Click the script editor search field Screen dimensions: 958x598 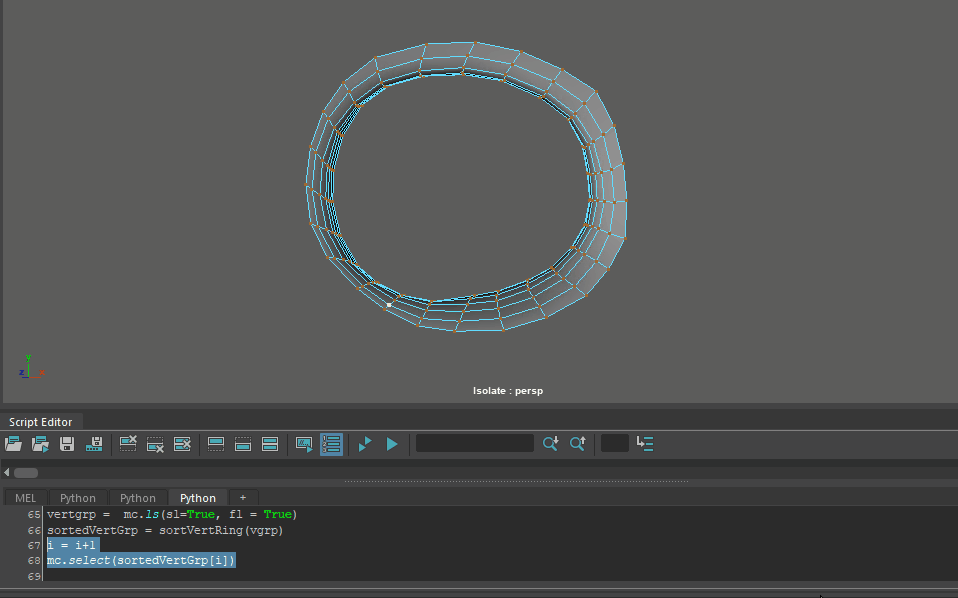[x=475, y=443]
